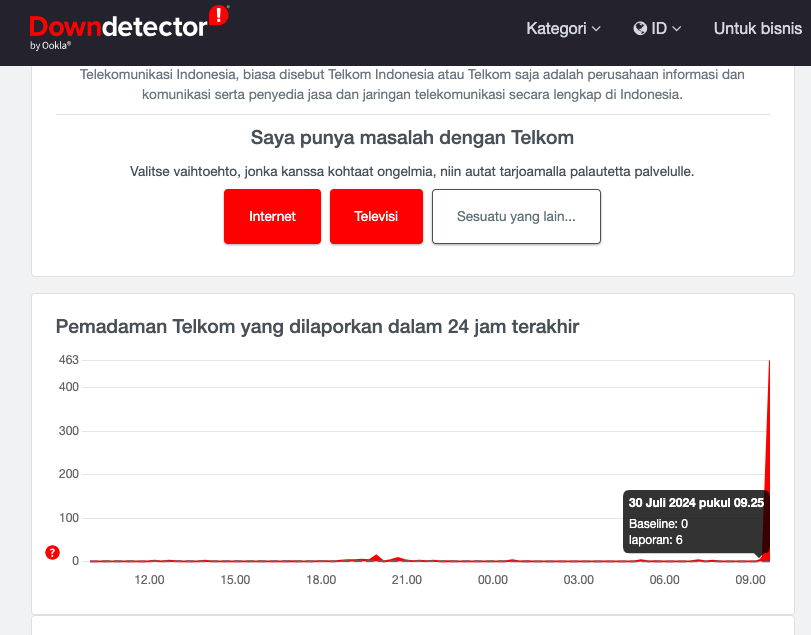Expand the Kategori dropdown menu
Viewport: 811px width, 635px height.
click(563, 29)
